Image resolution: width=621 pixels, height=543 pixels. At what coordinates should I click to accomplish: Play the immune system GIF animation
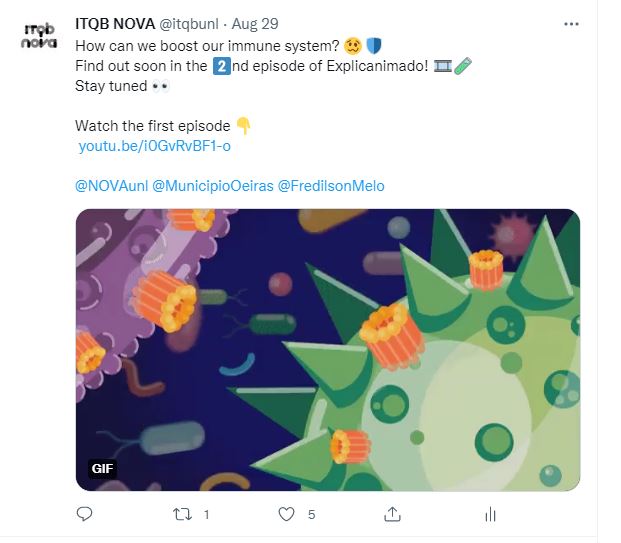[x=328, y=350]
